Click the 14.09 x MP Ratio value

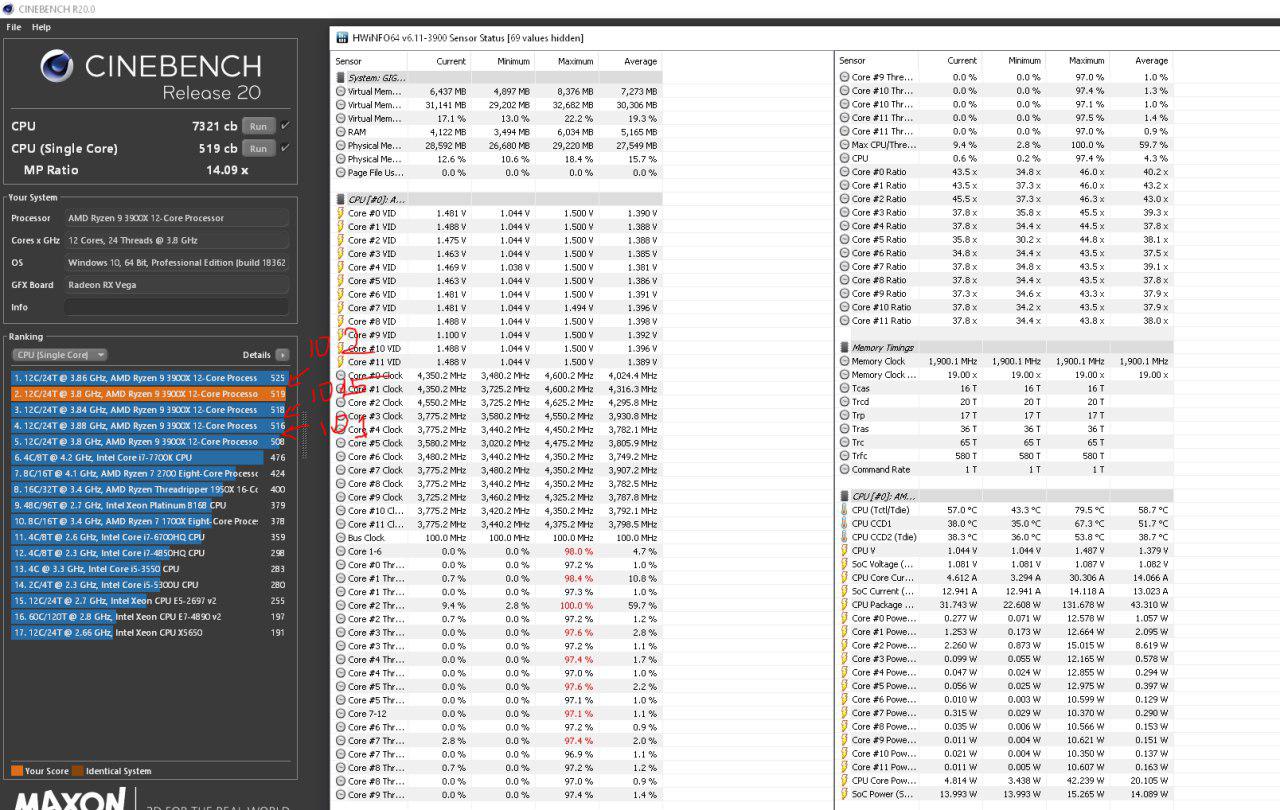226,170
